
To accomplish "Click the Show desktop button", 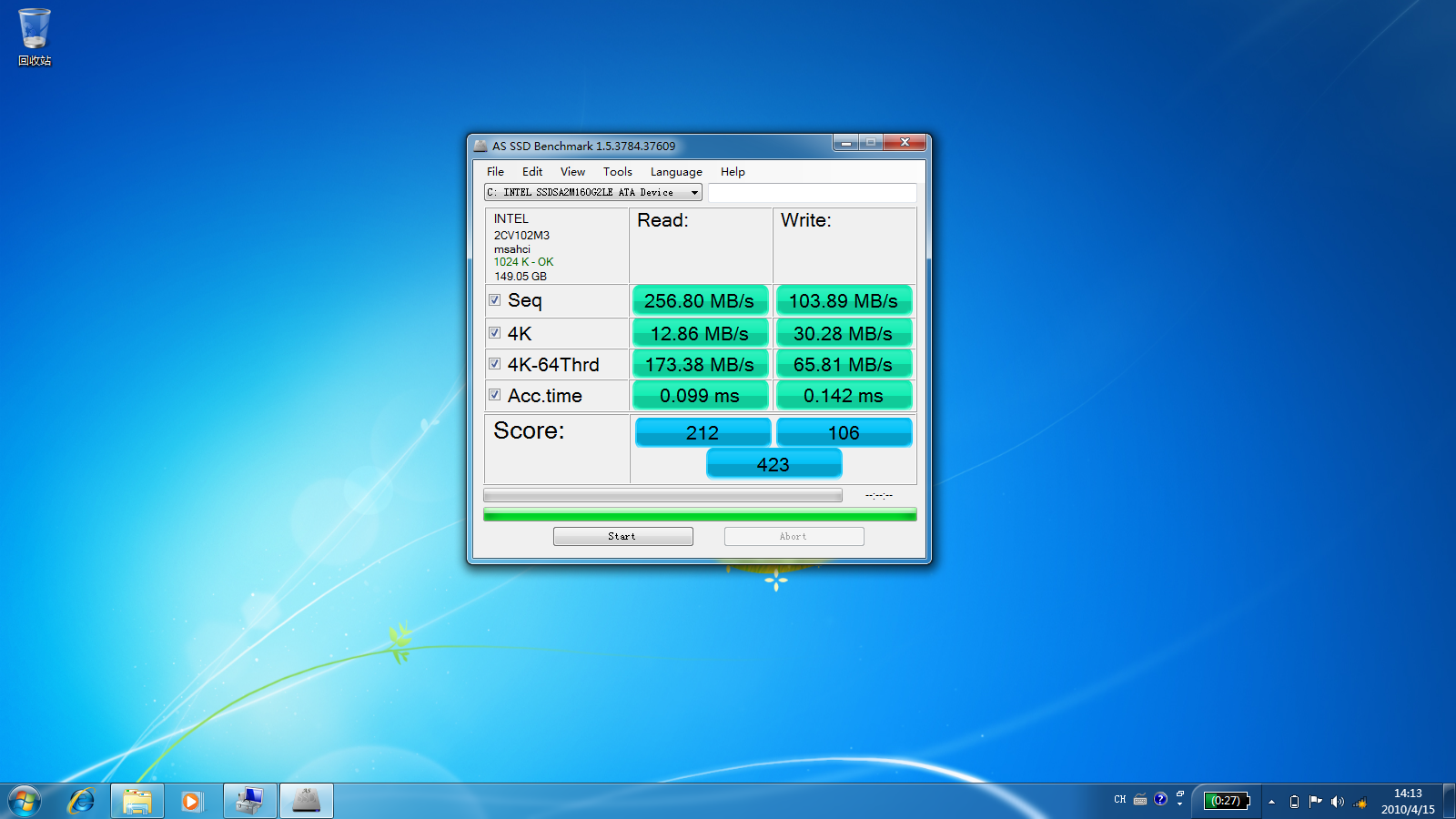I will click(1449, 801).
